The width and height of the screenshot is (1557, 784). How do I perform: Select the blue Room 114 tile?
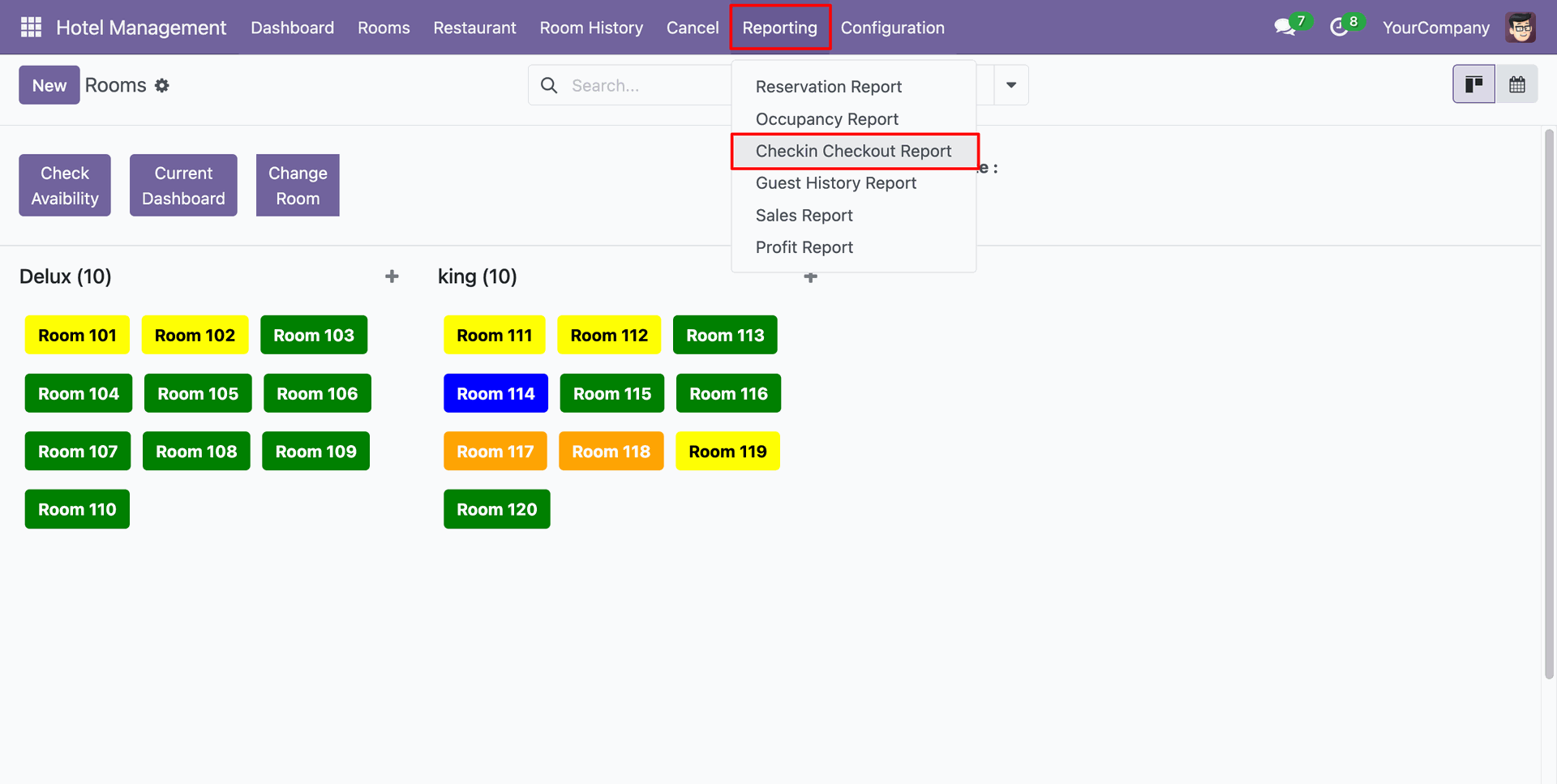495,393
